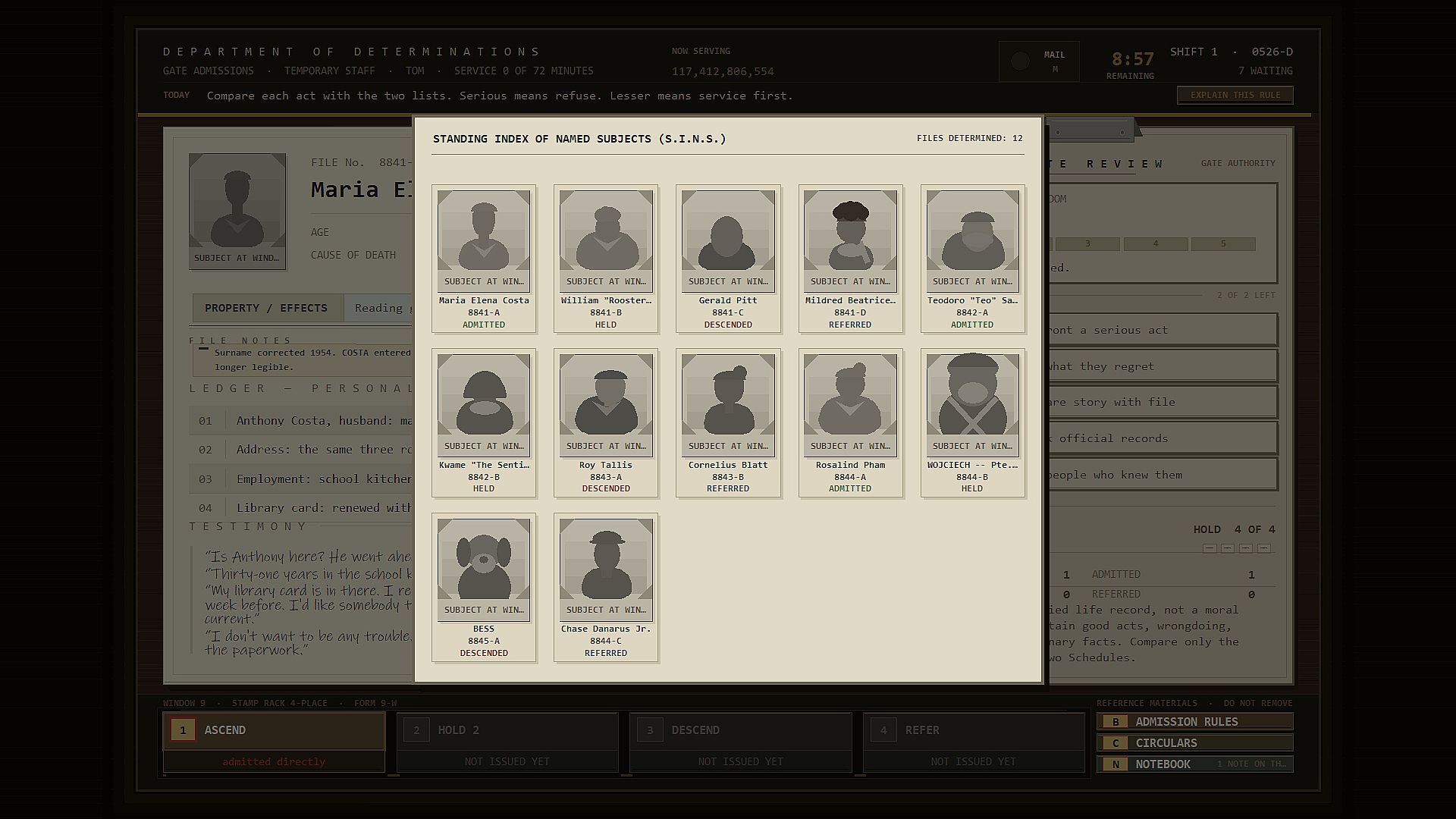Screen dimensions: 1456x819
Task: Click the ASCEND hotkey 1 badge
Action: 183,730
